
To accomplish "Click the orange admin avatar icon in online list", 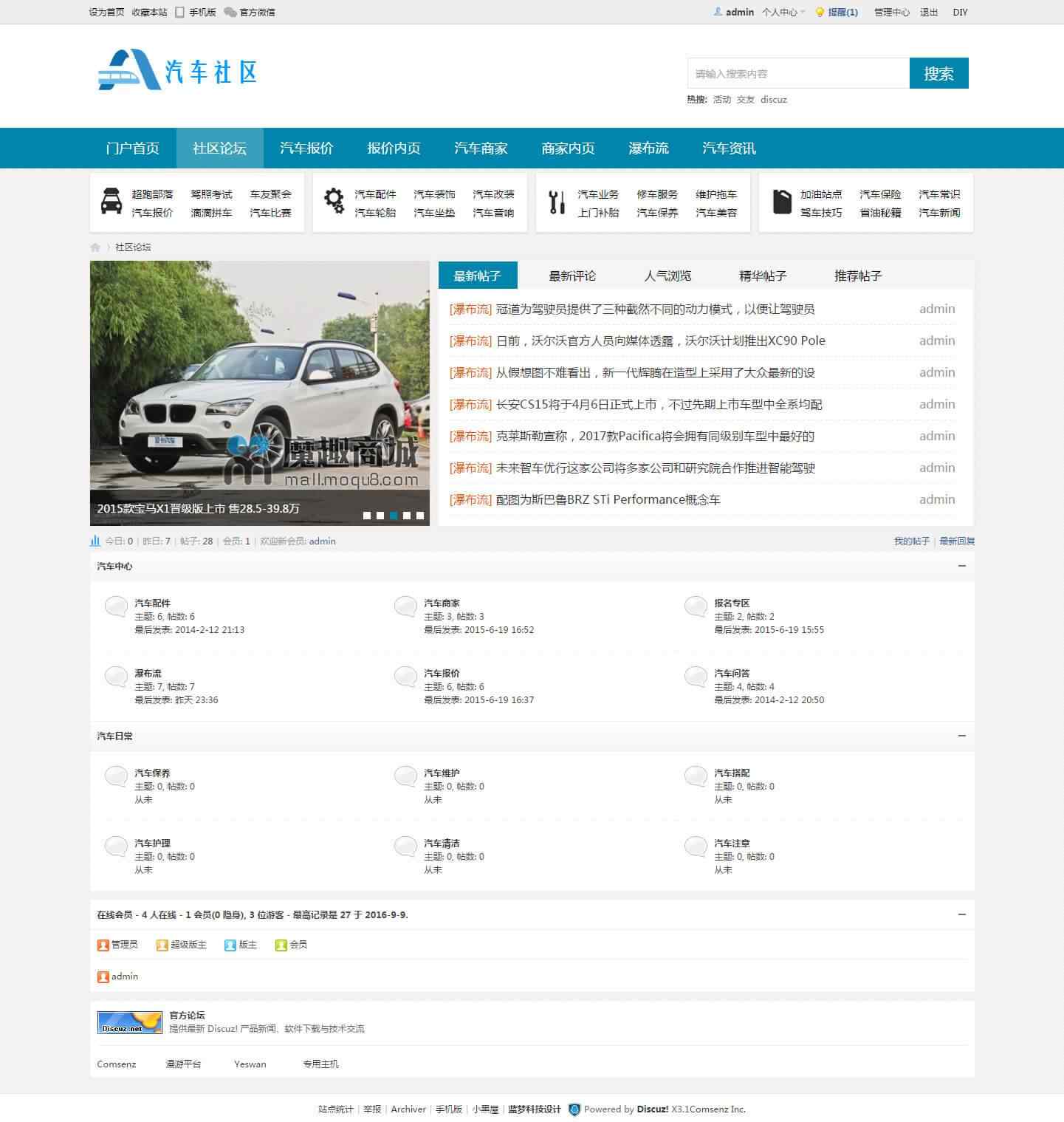I will coord(103,976).
